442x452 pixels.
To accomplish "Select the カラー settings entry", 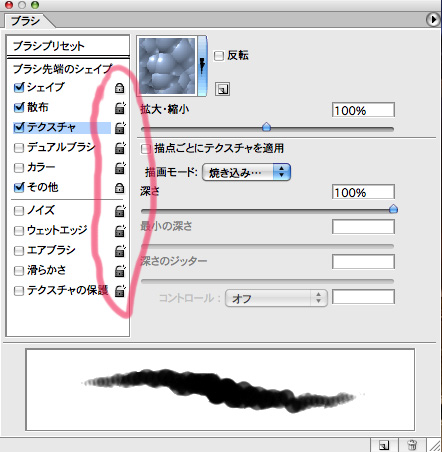I will (41, 167).
